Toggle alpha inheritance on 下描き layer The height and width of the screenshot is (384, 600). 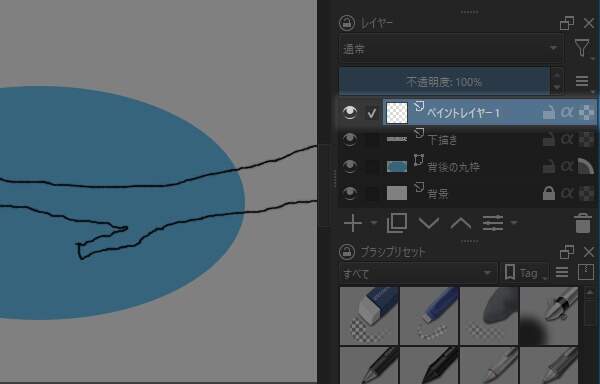(567, 140)
